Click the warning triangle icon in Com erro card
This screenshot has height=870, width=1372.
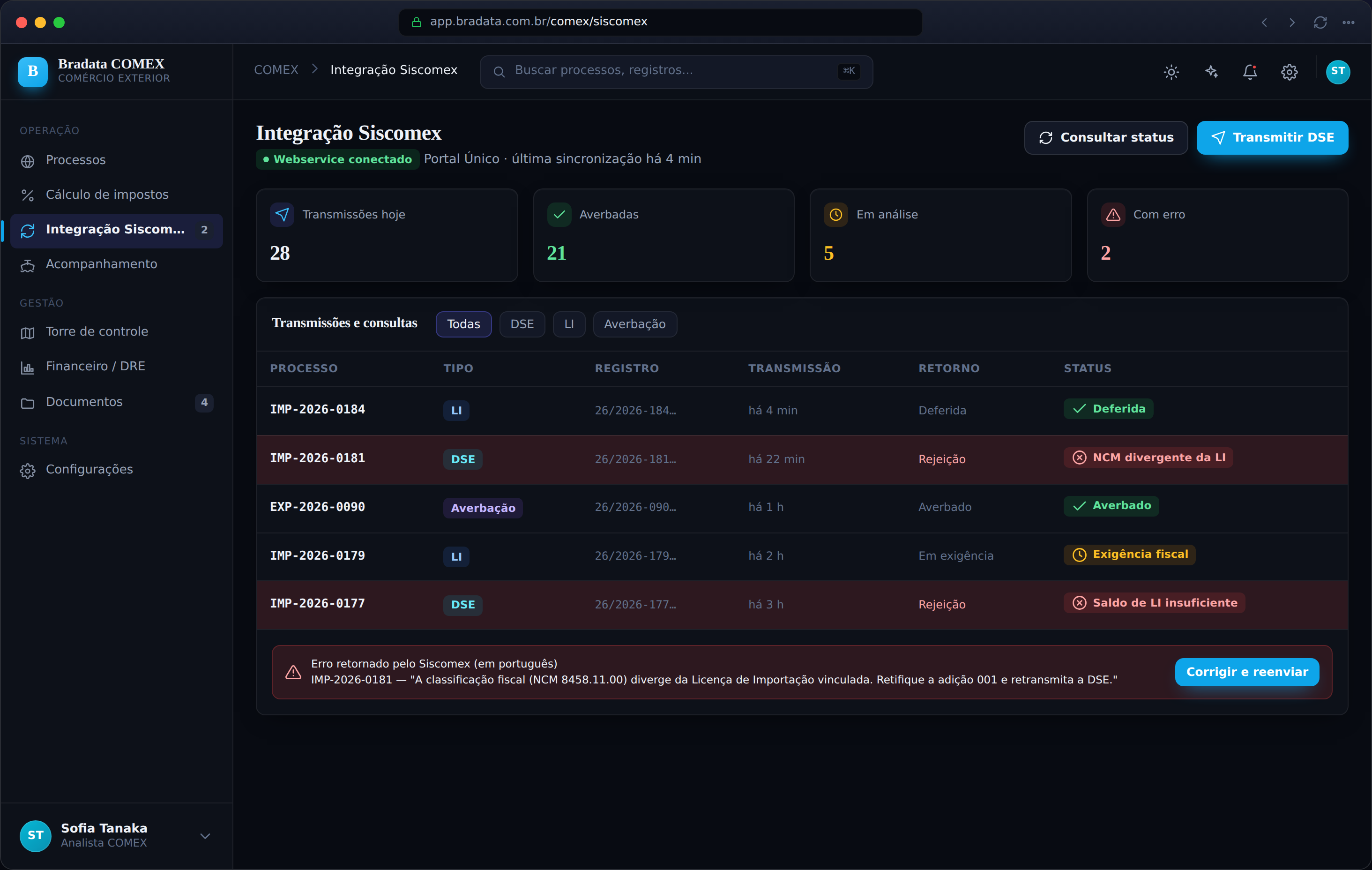1113,215
